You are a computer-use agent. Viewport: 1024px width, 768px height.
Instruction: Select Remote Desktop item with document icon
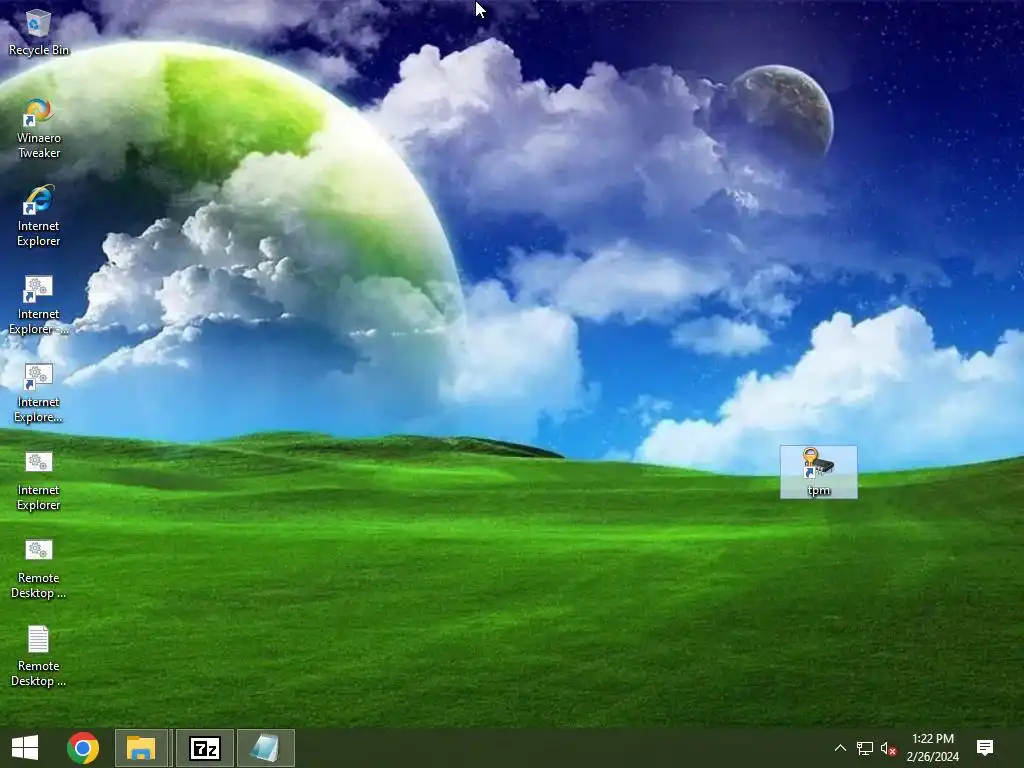click(x=39, y=656)
